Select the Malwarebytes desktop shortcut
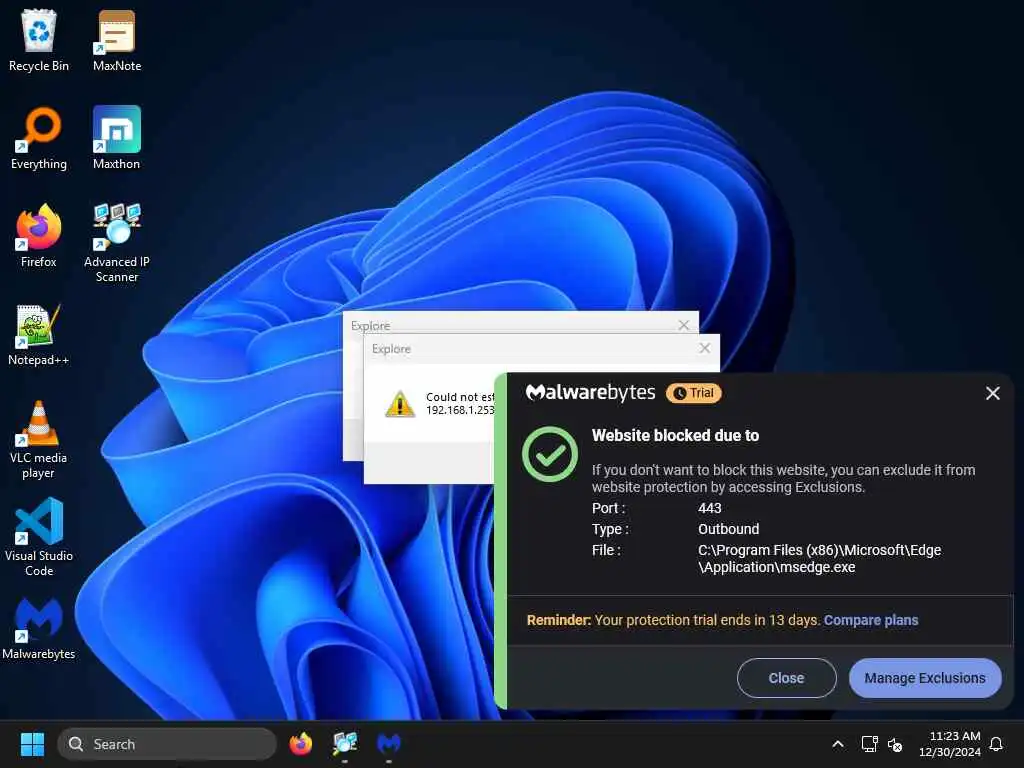Screen dimensions: 1024x768 [x=39, y=628]
